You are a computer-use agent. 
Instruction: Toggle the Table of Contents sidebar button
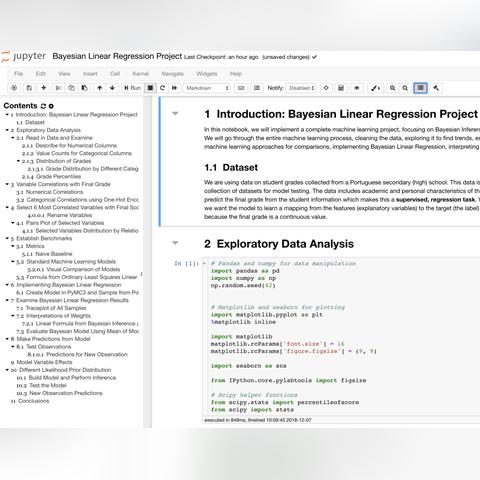pyautogui.click(x=420, y=88)
